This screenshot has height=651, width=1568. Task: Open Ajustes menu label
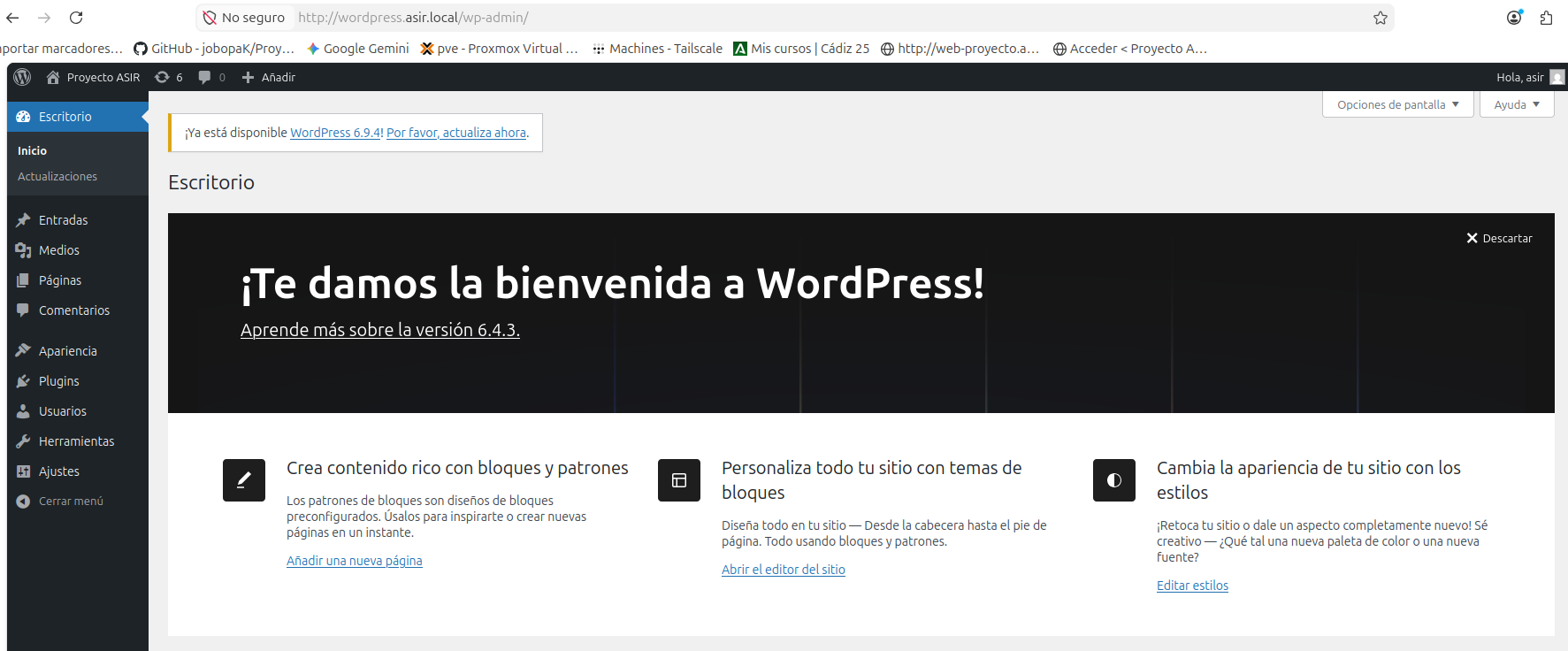(59, 471)
